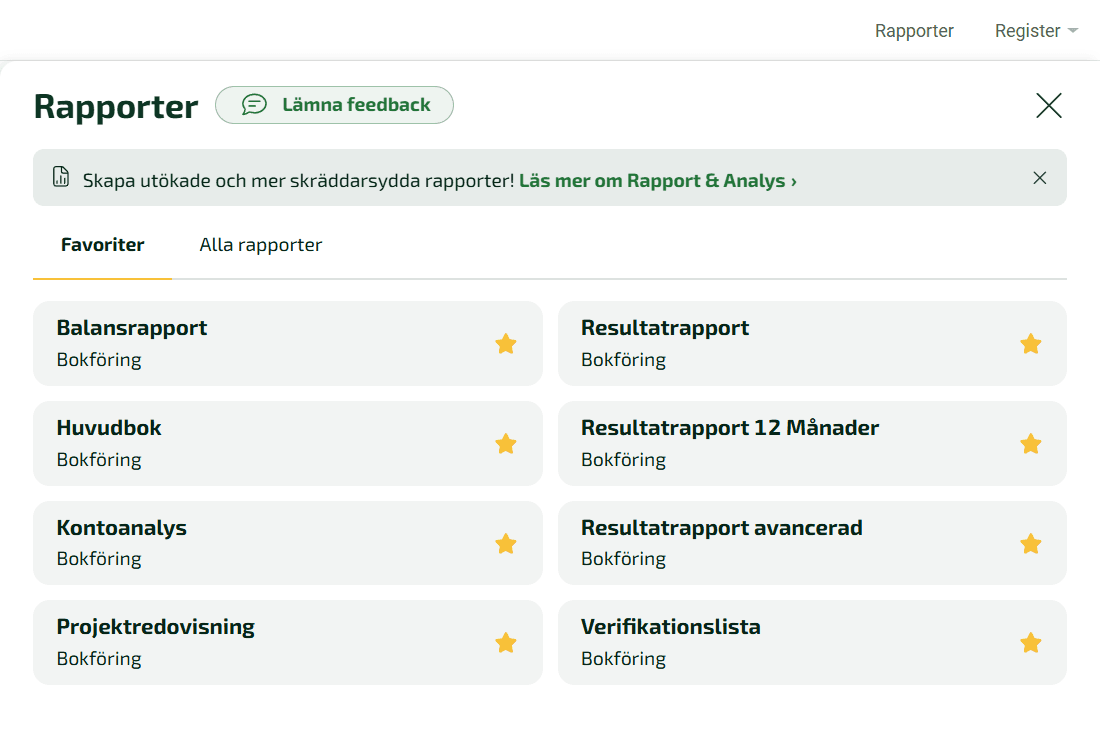Select the Favoriter tab
Screen dimensions: 1100x739
coord(101,244)
